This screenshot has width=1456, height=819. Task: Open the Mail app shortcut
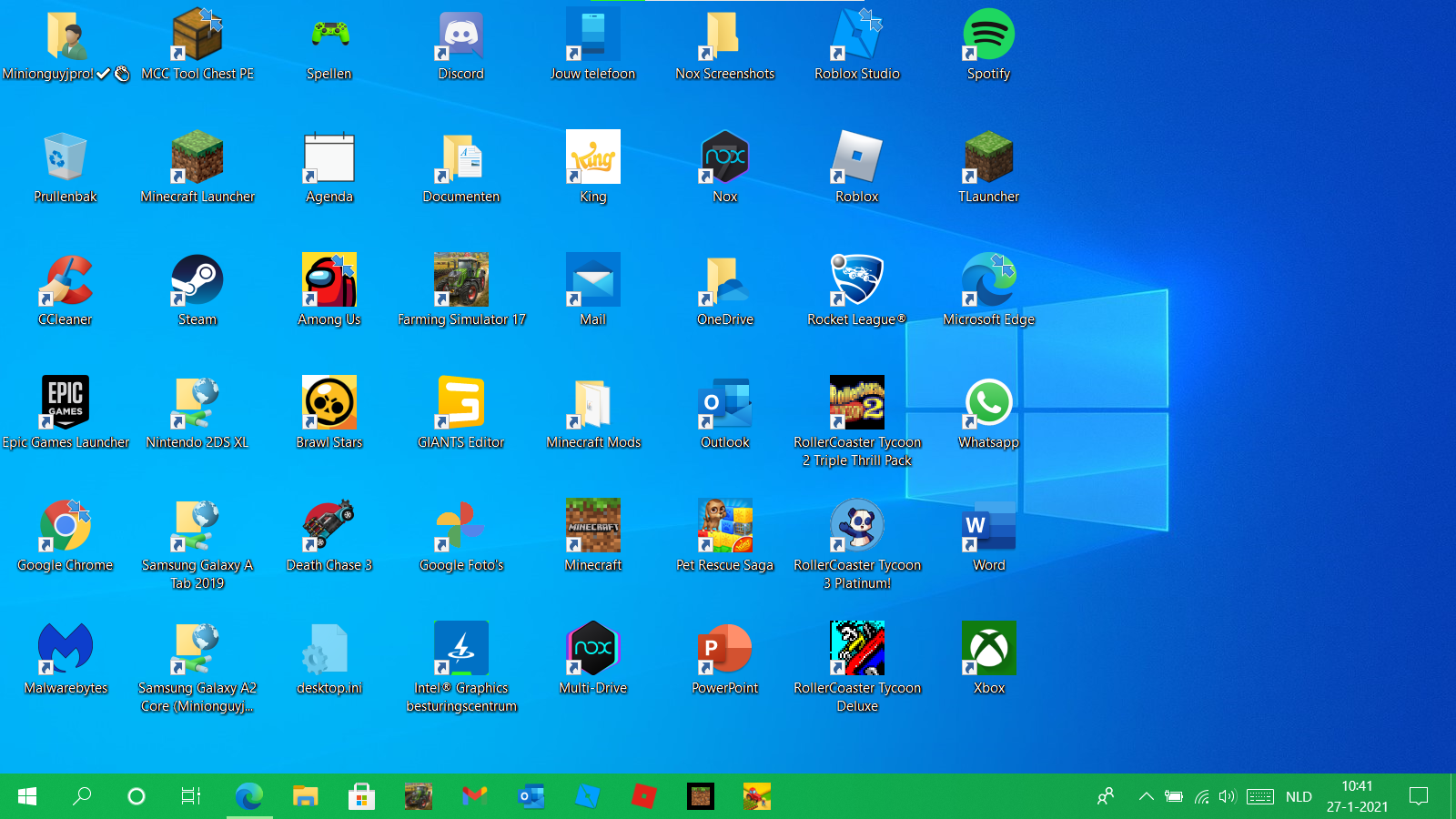tap(593, 291)
